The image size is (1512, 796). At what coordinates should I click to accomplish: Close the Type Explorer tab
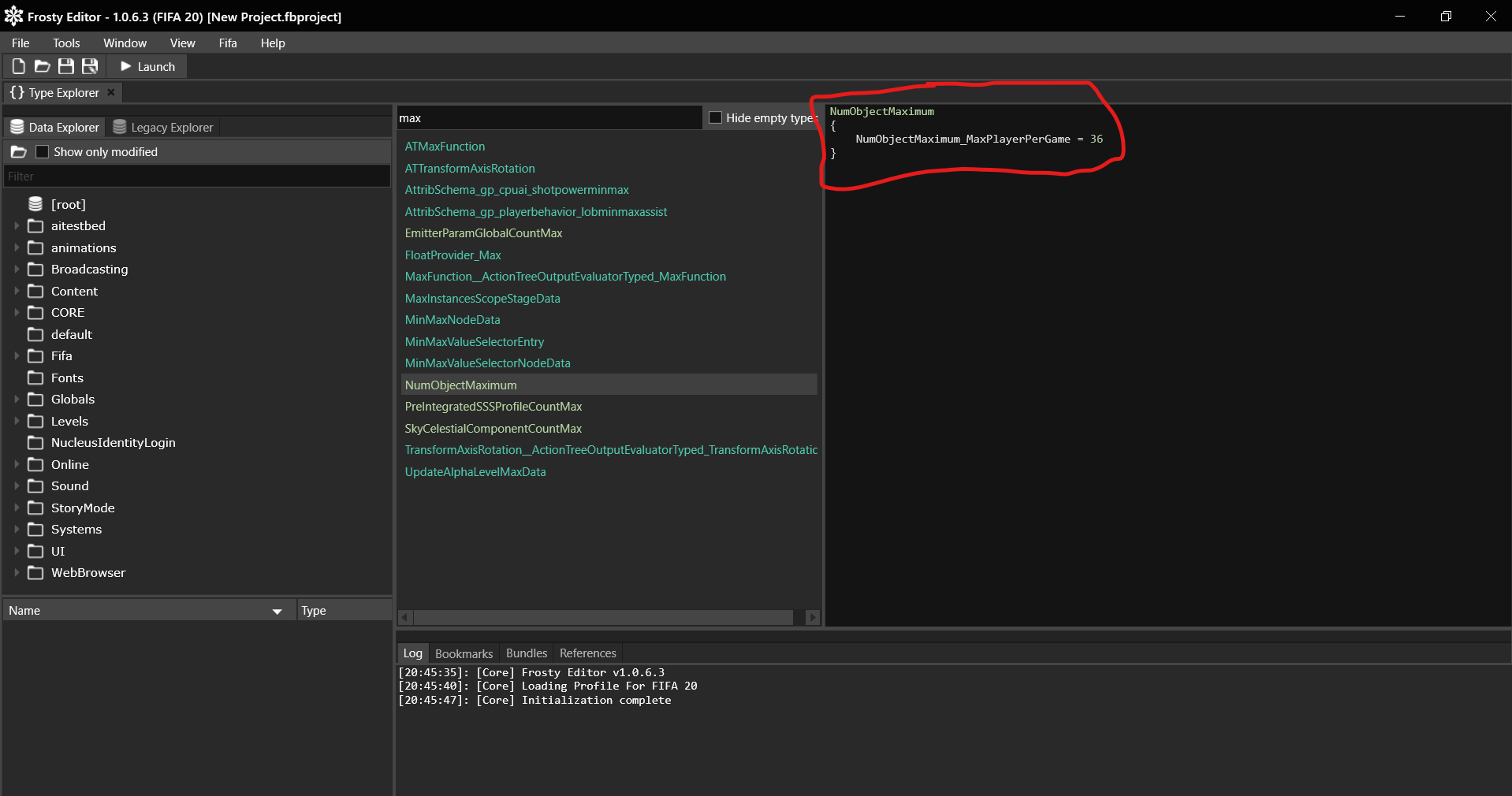[111, 92]
